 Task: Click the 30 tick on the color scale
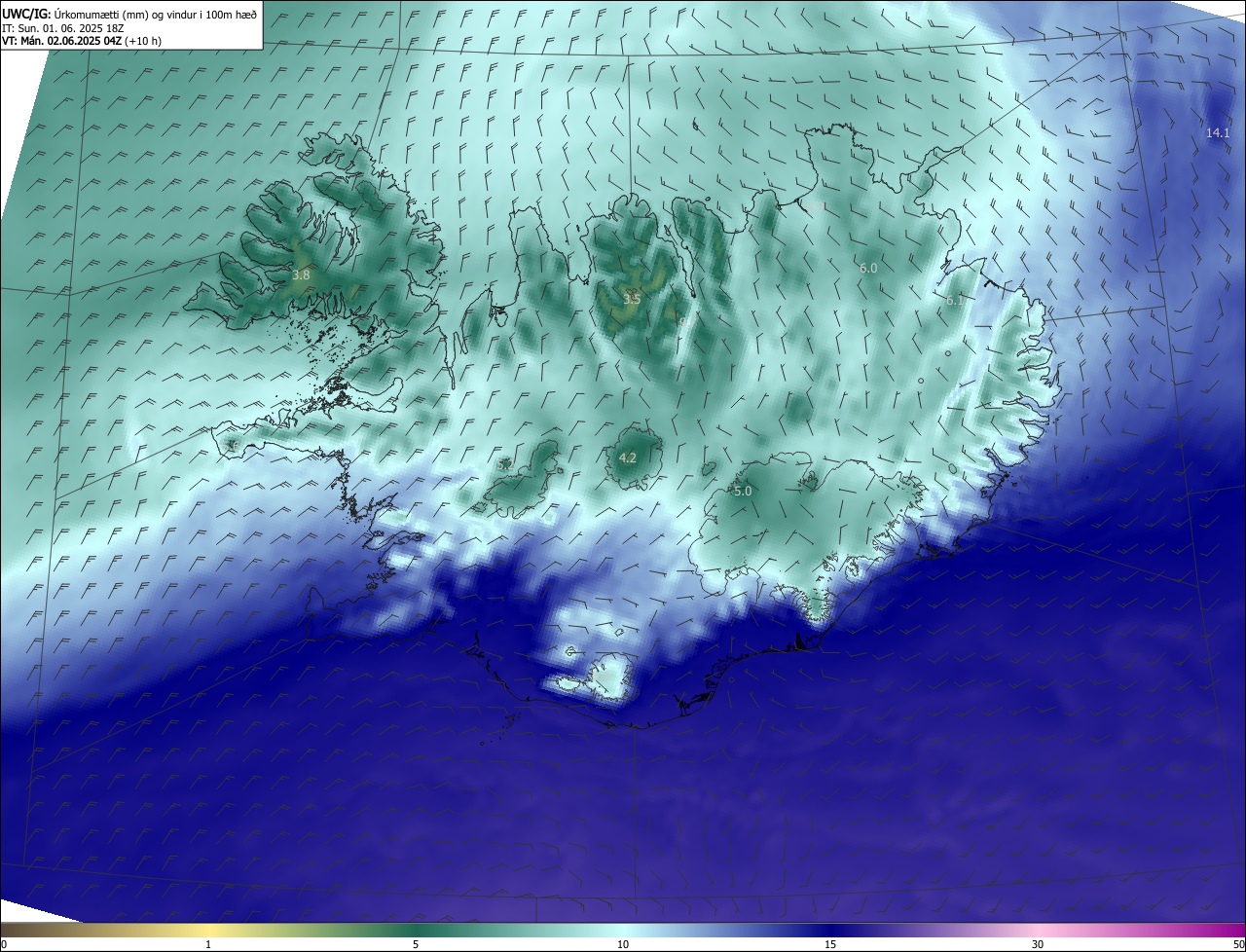tap(1038, 945)
